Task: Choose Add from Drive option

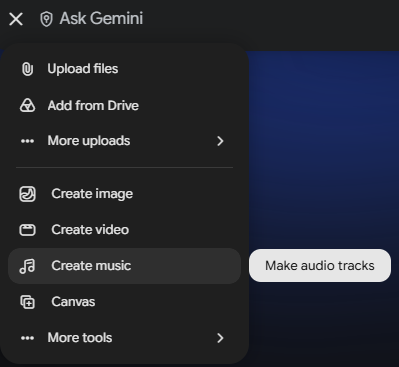Action: tap(124, 105)
